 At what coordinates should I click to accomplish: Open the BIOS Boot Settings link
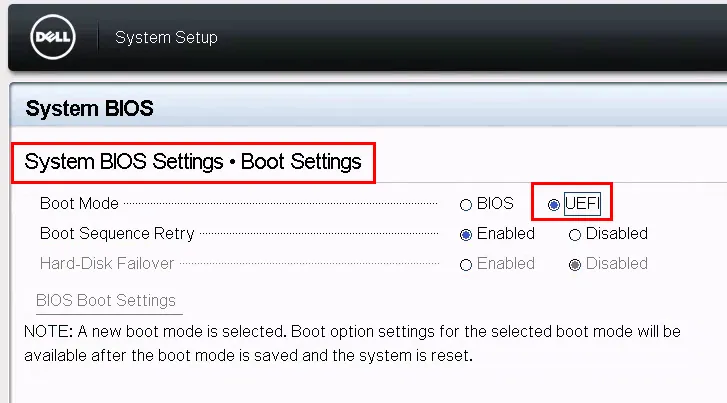[x=106, y=300]
